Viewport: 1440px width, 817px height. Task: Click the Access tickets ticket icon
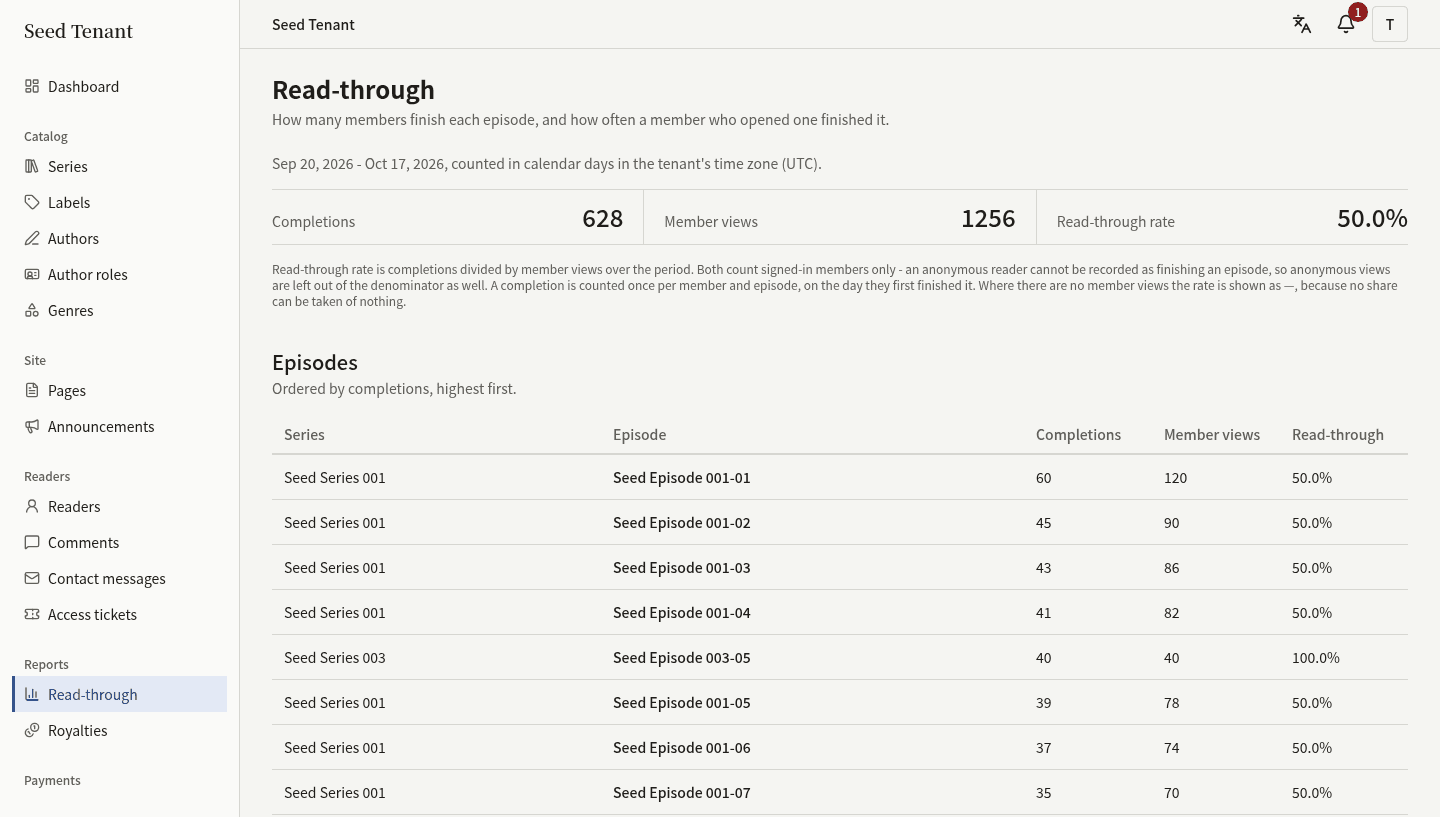coord(32,614)
